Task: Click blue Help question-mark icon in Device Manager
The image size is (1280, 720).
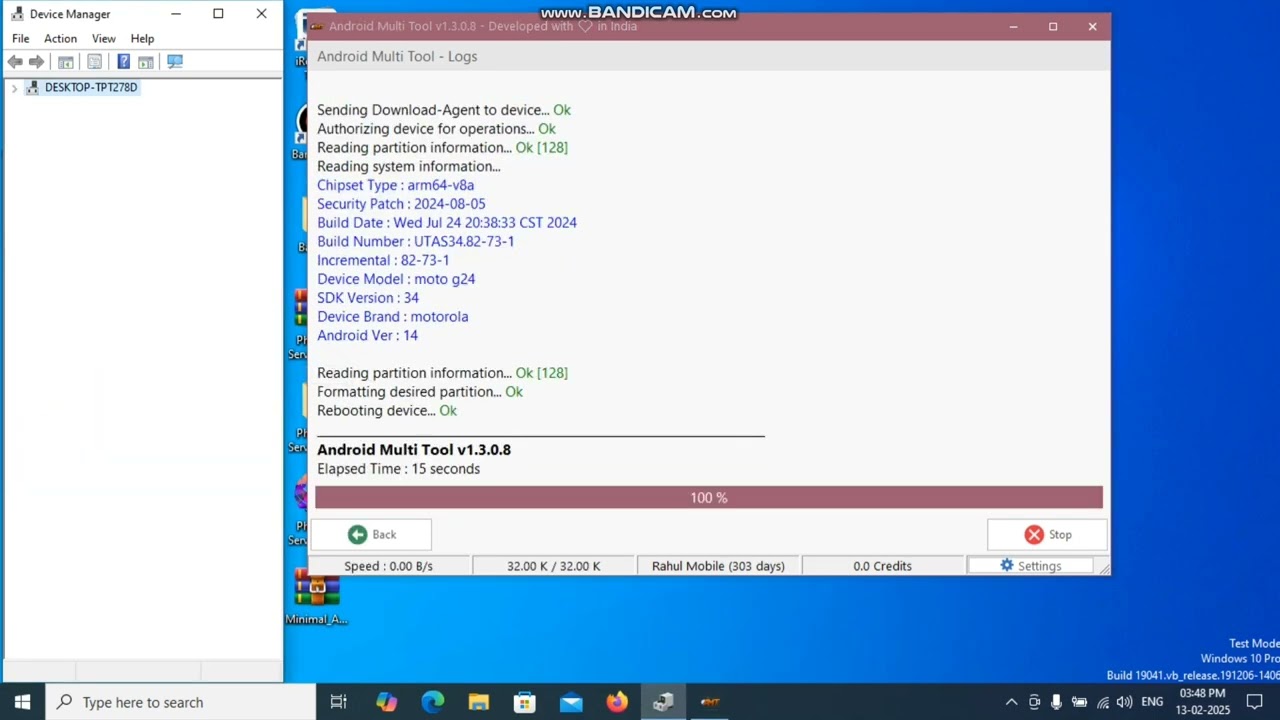Action: click(123, 62)
